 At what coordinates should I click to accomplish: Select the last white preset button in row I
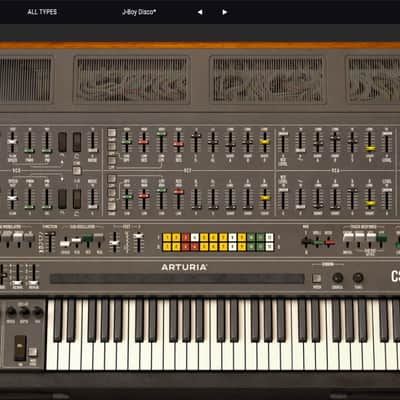pyautogui.click(x=269, y=237)
